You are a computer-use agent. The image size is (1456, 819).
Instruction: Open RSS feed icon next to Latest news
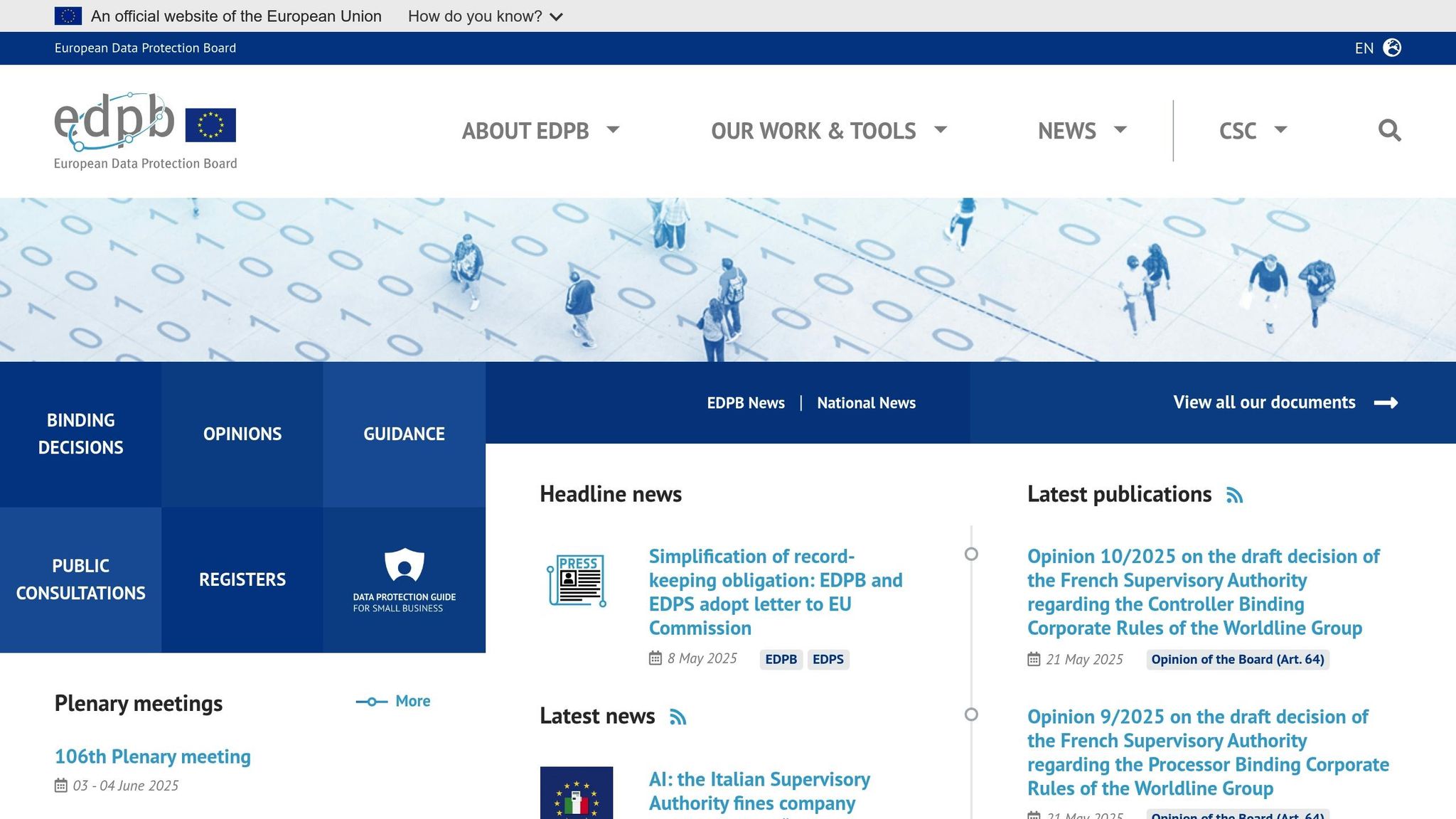click(x=678, y=717)
